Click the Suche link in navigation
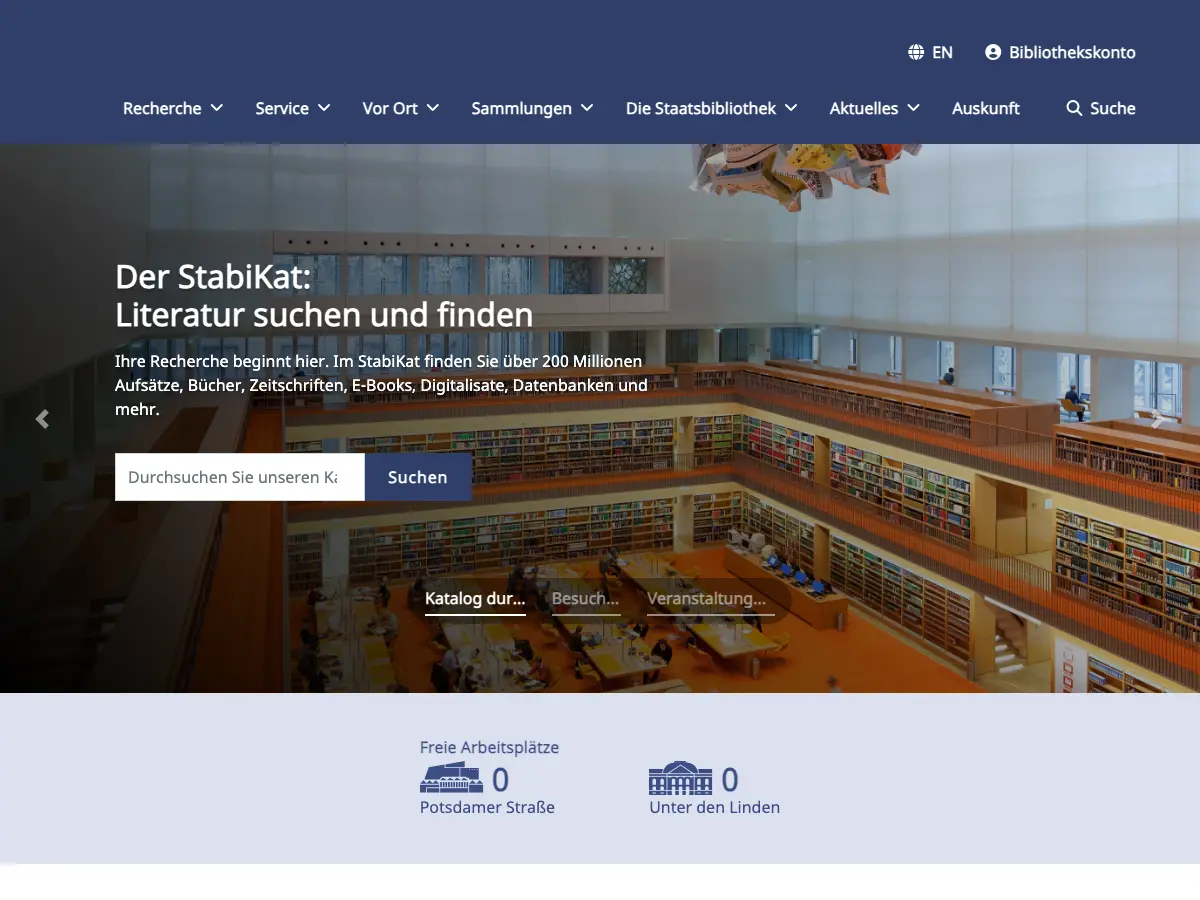Image resolution: width=1200 pixels, height=900 pixels. tap(1113, 108)
